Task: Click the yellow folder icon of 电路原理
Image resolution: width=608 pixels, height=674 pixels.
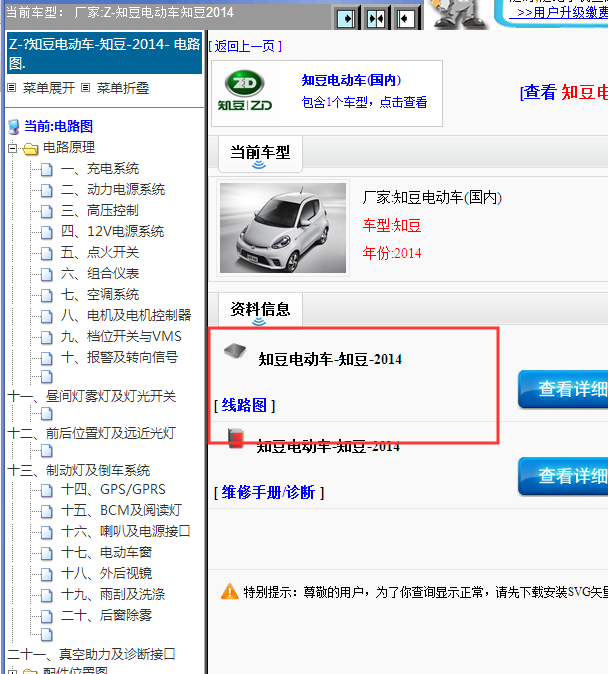Action: [31, 149]
